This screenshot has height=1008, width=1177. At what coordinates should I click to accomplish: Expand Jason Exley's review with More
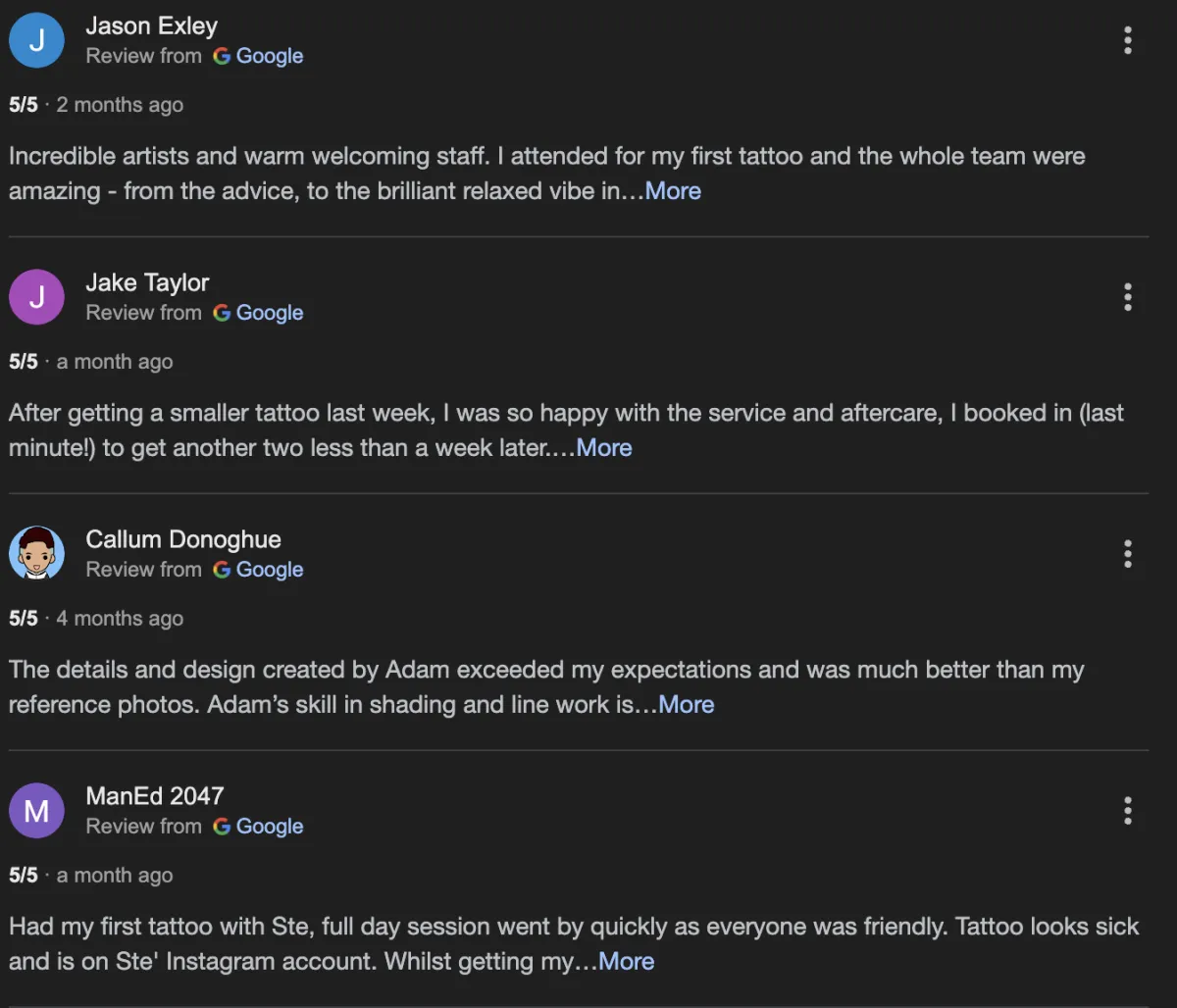673,191
